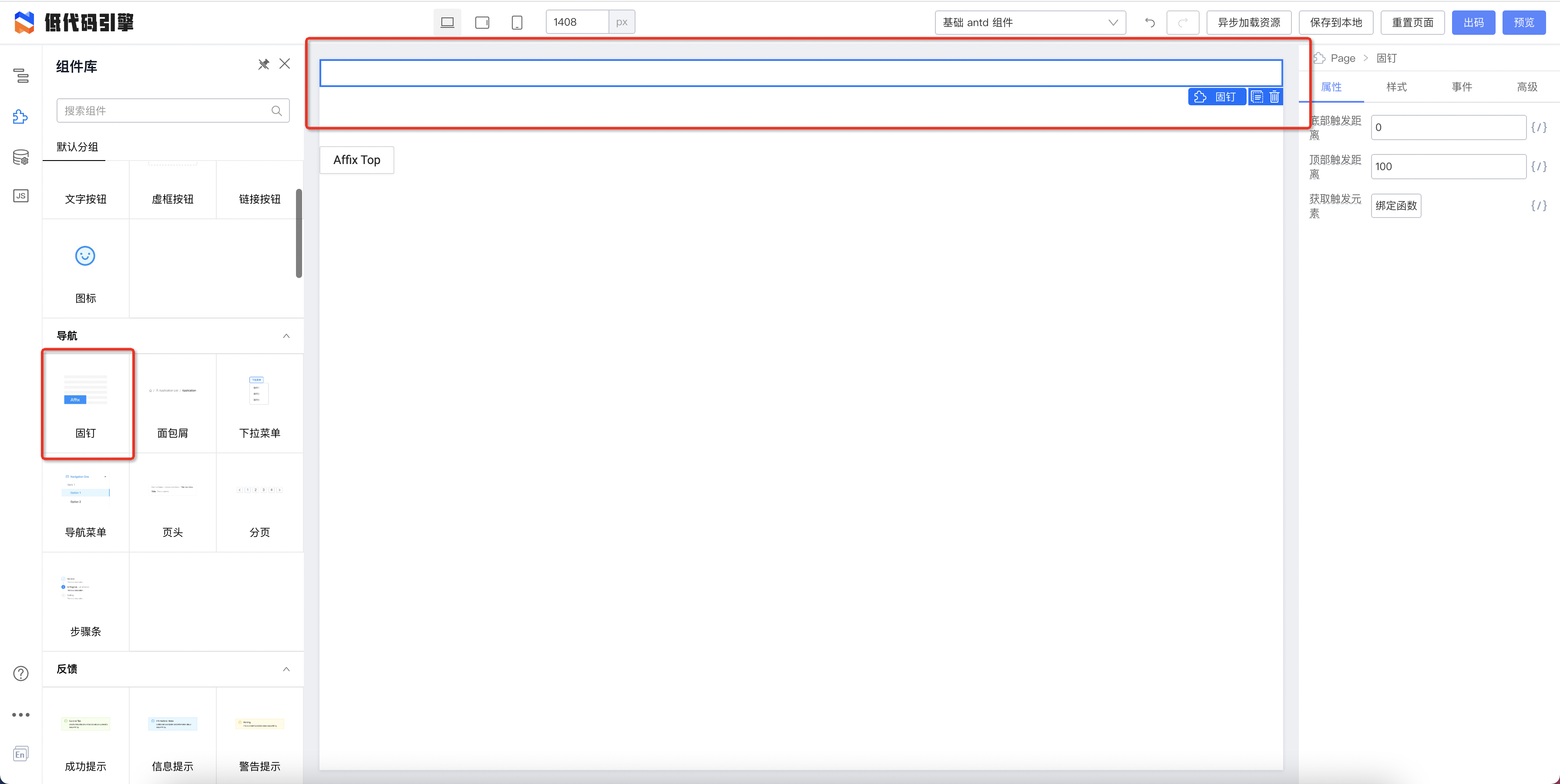Open the 基础 antd 组件 dropdown
Screen dimensions: 1560x784
click(x=1030, y=22)
